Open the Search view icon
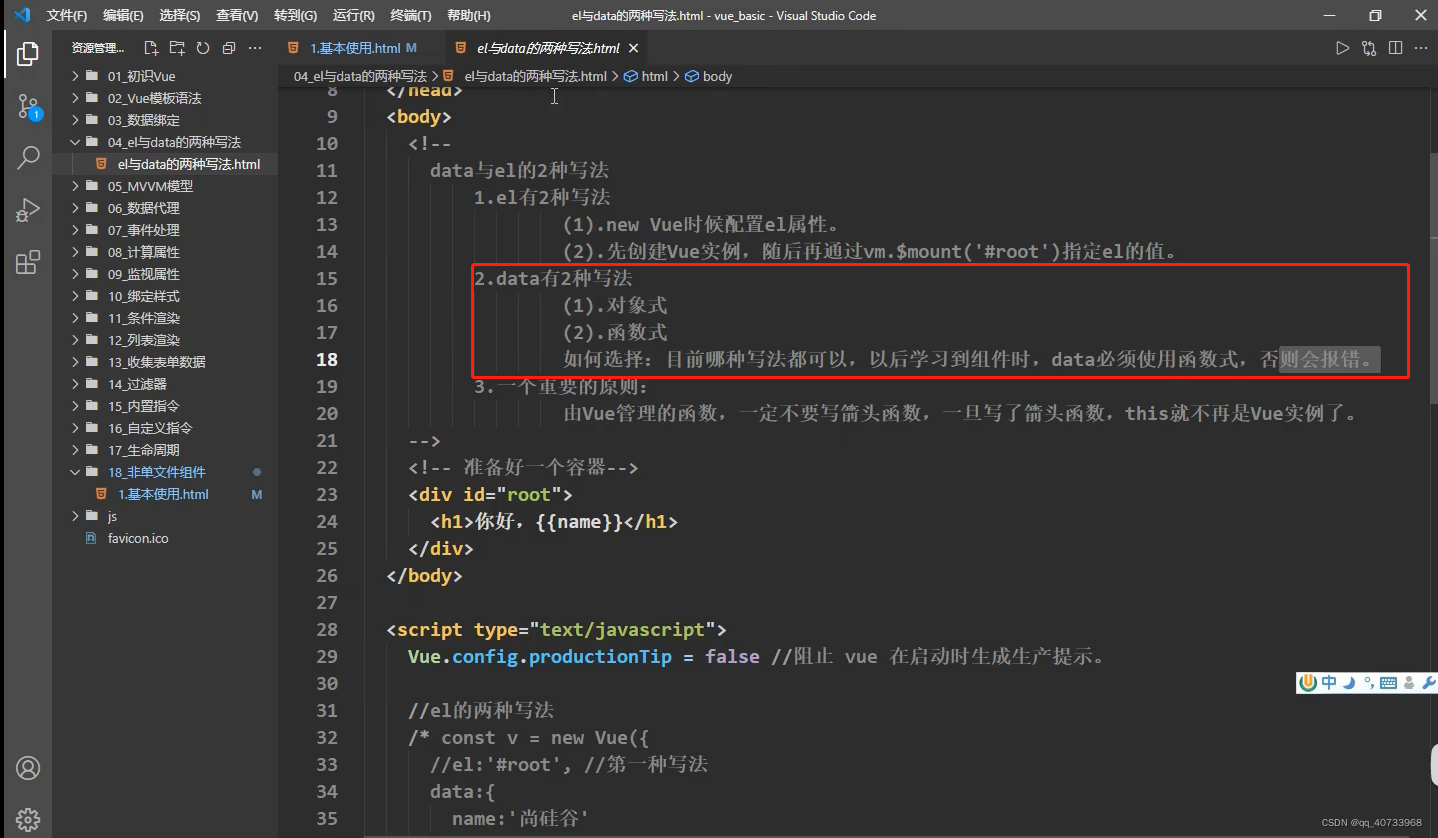 [28, 157]
